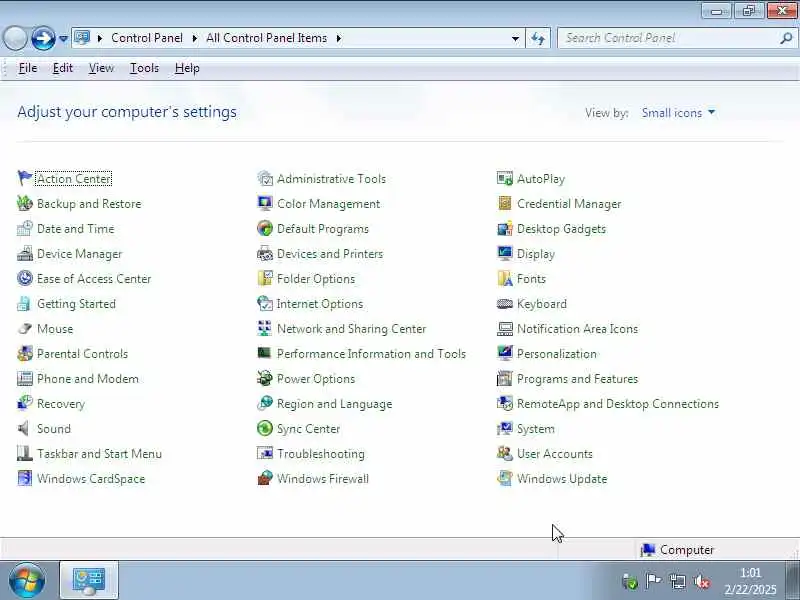The image size is (800, 600).
Task: Open the Help menu
Action: click(187, 68)
